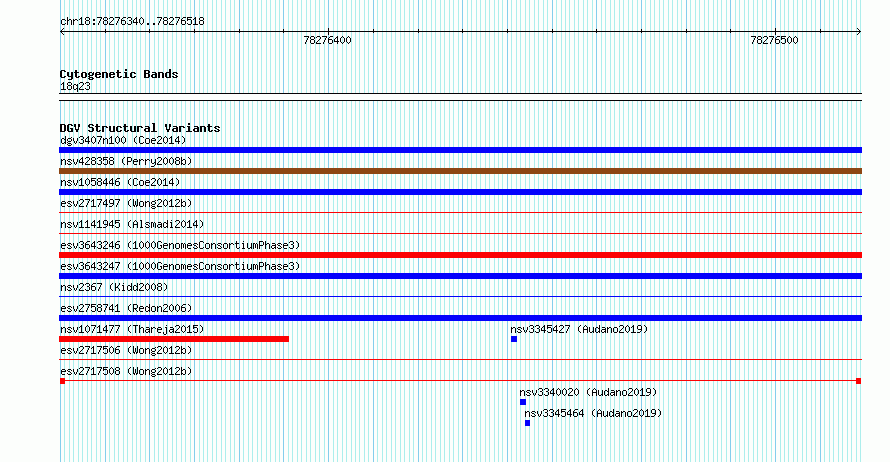The image size is (890, 462).
Task: Click the thin red line under esv2717497
Action: tap(460, 213)
